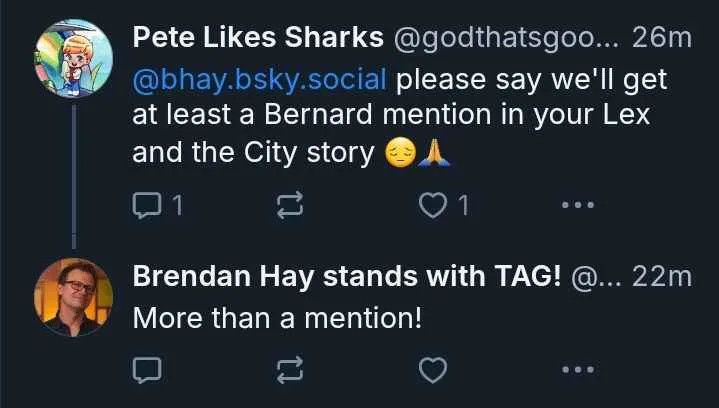Like the post about the Bernard mention
This screenshot has width=719, height=408.
coord(432,207)
